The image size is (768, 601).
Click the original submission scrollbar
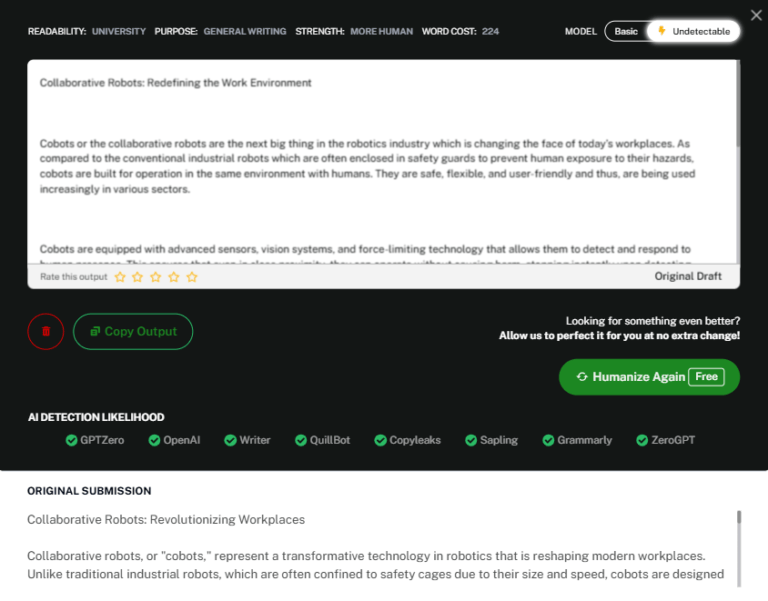739,518
